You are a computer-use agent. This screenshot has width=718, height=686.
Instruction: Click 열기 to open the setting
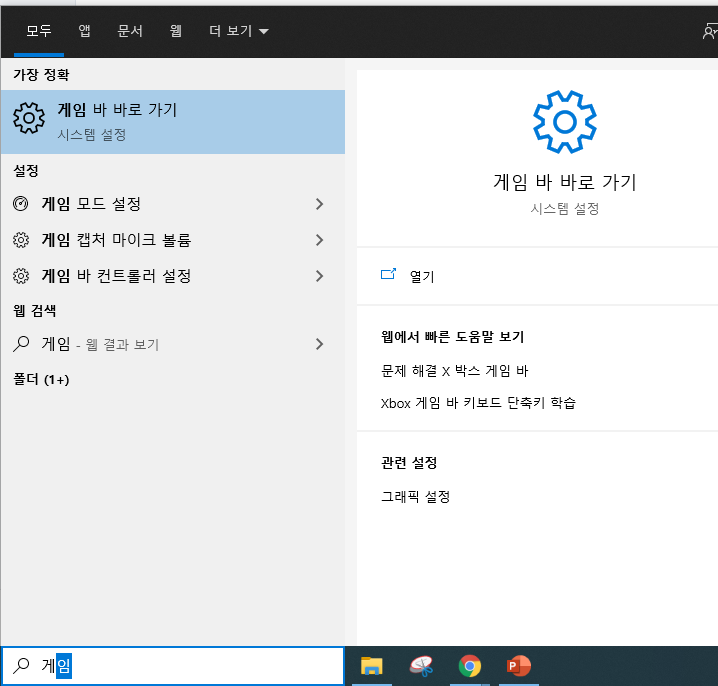(422, 276)
